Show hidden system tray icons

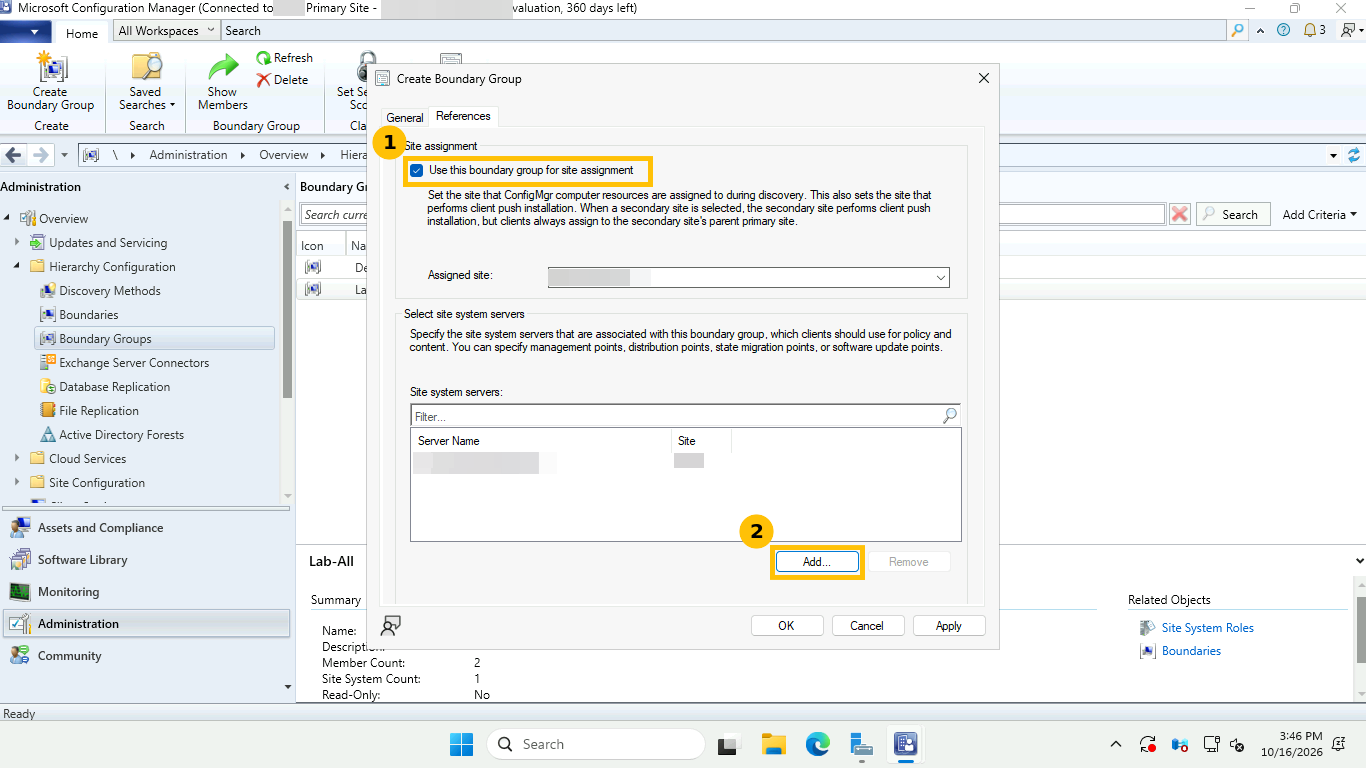[1116, 744]
